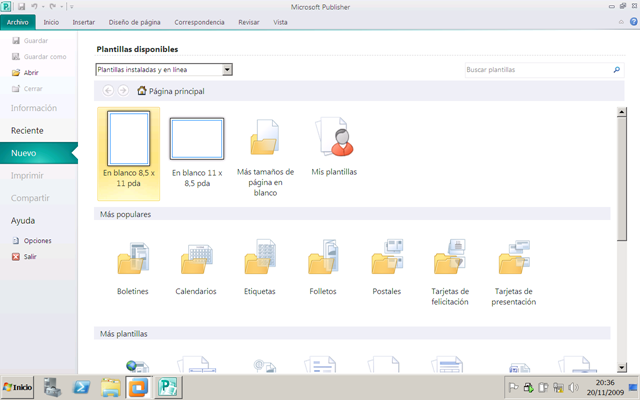The height and width of the screenshot is (400, 640).
Task: Open PowerShell from the taskbar
Action: click(x=81, y=387)
